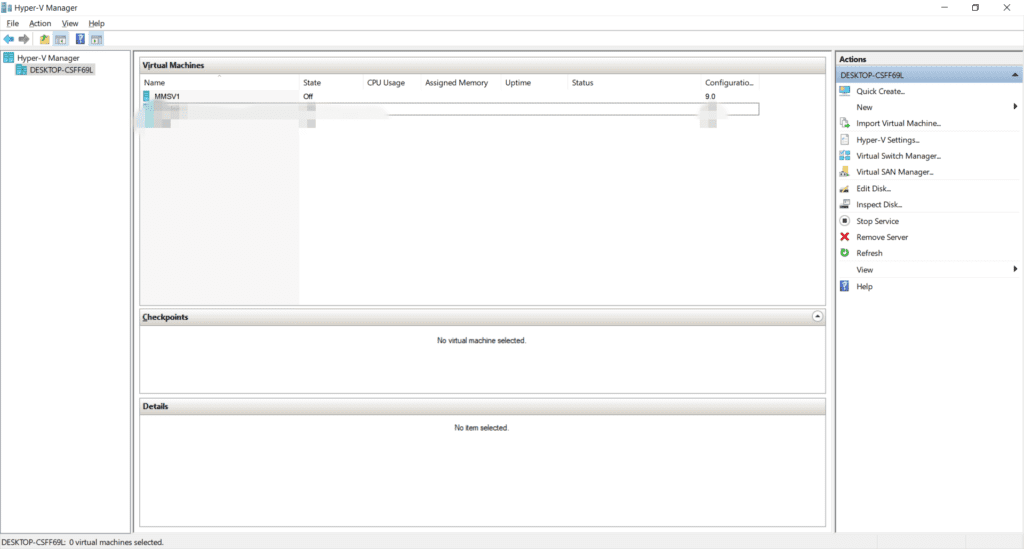Click the 9.0 configuration version cell
1024x549 pixels.
710,96
